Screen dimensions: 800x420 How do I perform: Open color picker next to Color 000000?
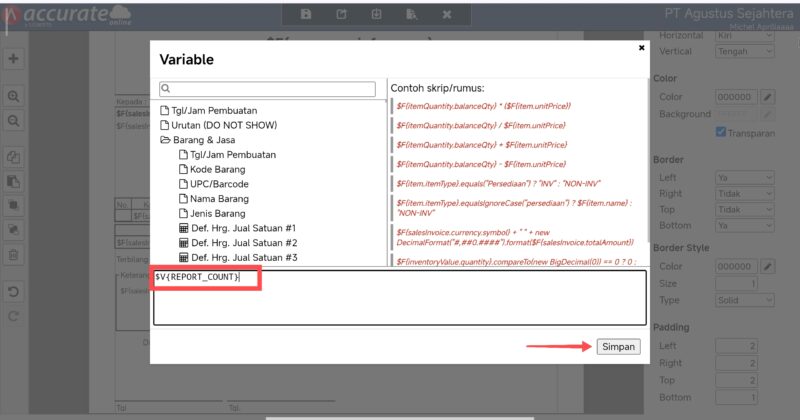point(768,97)
